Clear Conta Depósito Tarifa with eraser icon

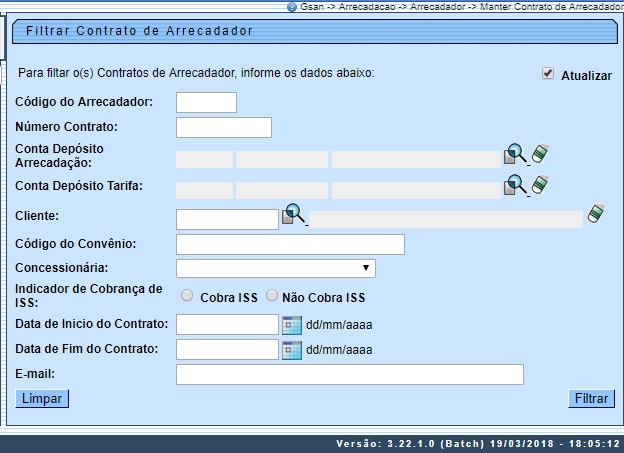[x=540, y=185]
